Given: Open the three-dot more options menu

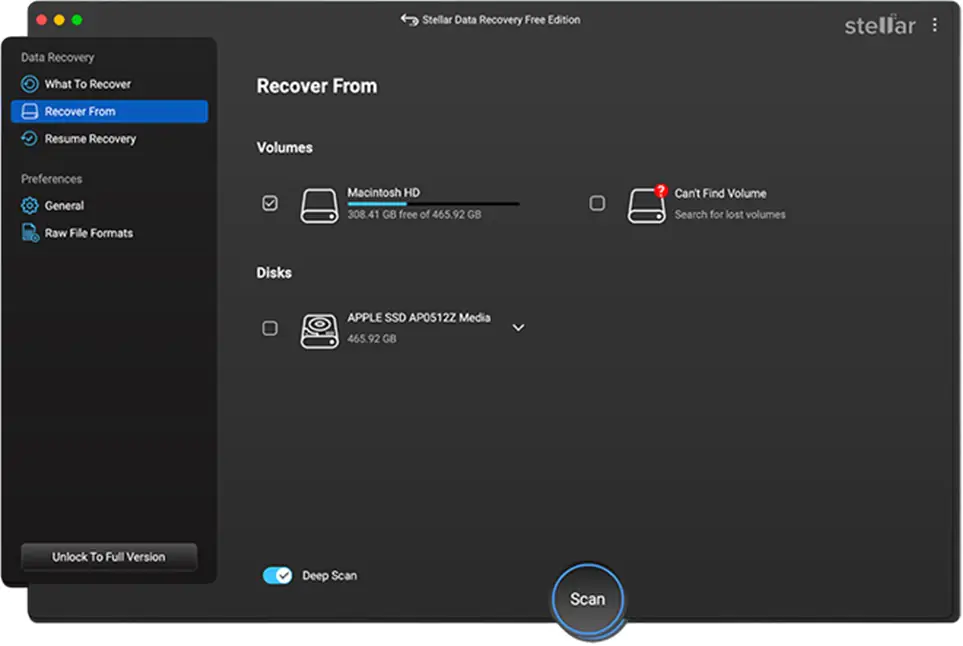Looking at the screenshot, I should 934,25.
